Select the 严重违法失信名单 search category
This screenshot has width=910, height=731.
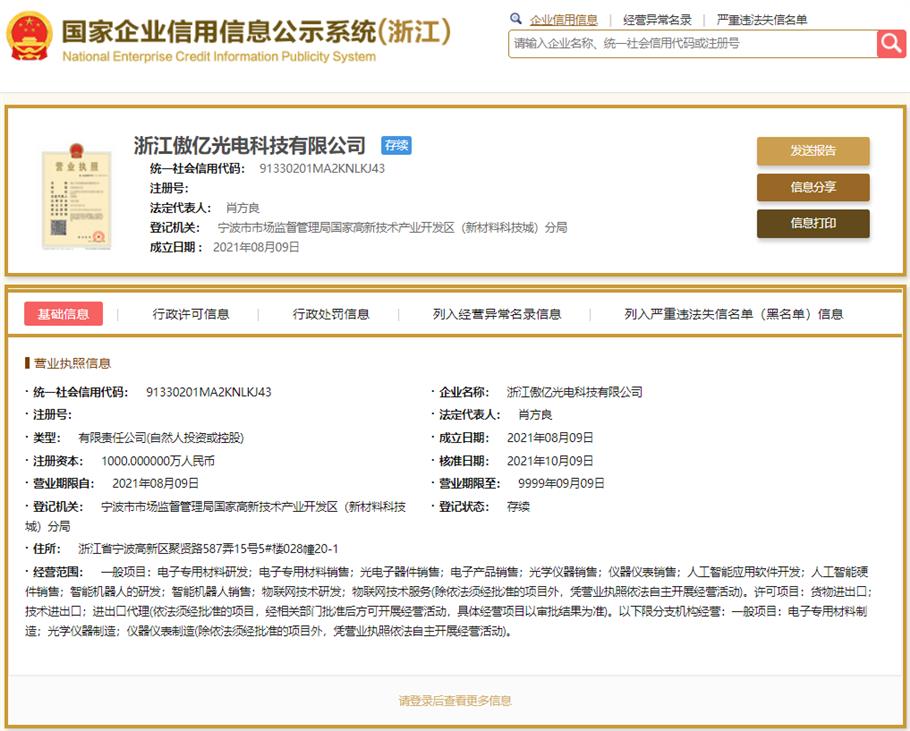[x=761, y=20]
